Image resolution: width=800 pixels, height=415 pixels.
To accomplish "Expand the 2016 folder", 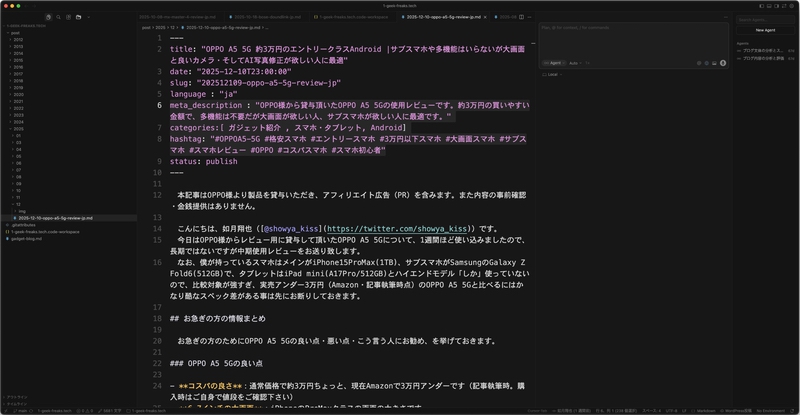I will click(x=18, y=67).
